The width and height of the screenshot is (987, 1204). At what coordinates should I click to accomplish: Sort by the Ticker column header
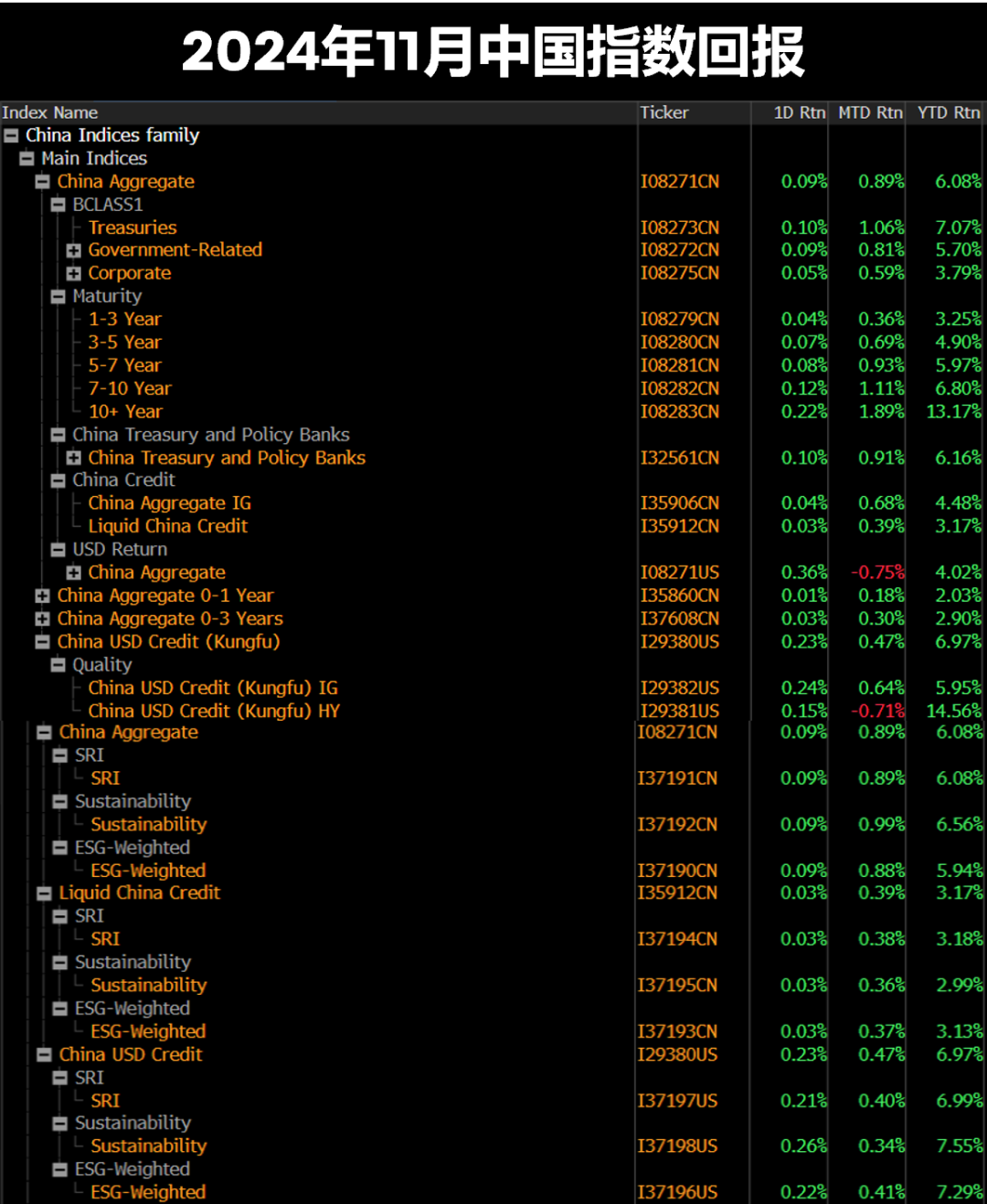(664, 112)
